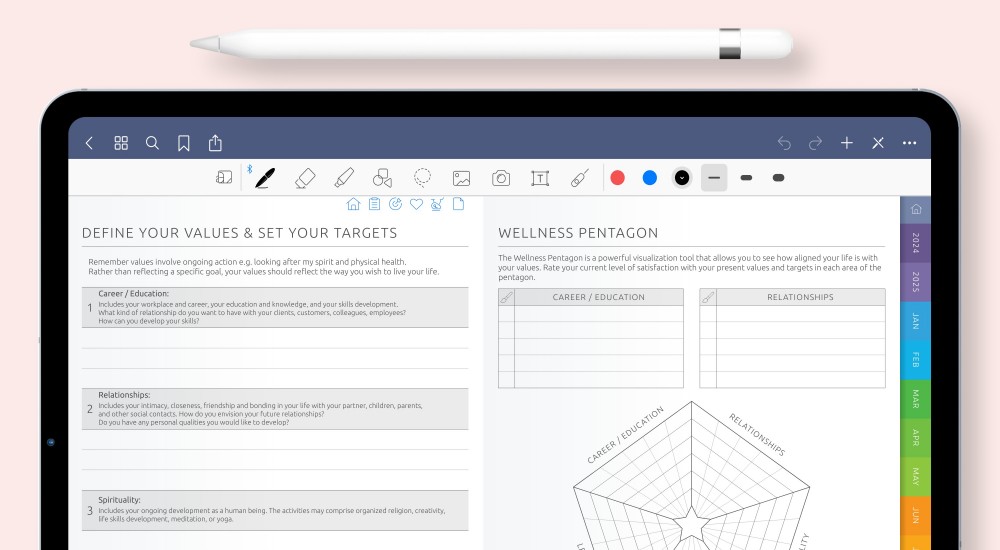Bookmark the current page
The height and width of the screenshot is (550, 1000).
[184, 143]
